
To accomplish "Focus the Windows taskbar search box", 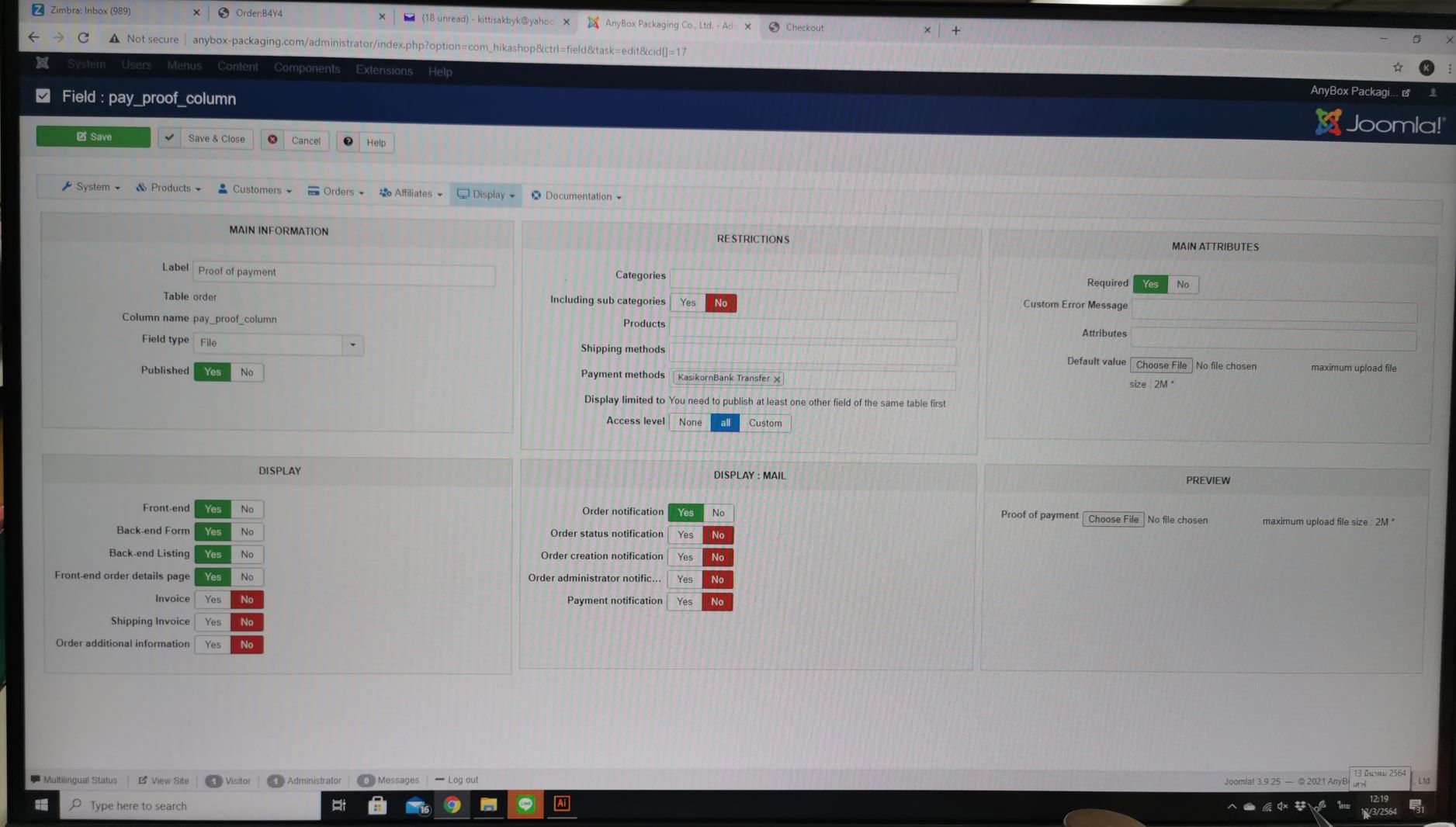I will [191, 805].
